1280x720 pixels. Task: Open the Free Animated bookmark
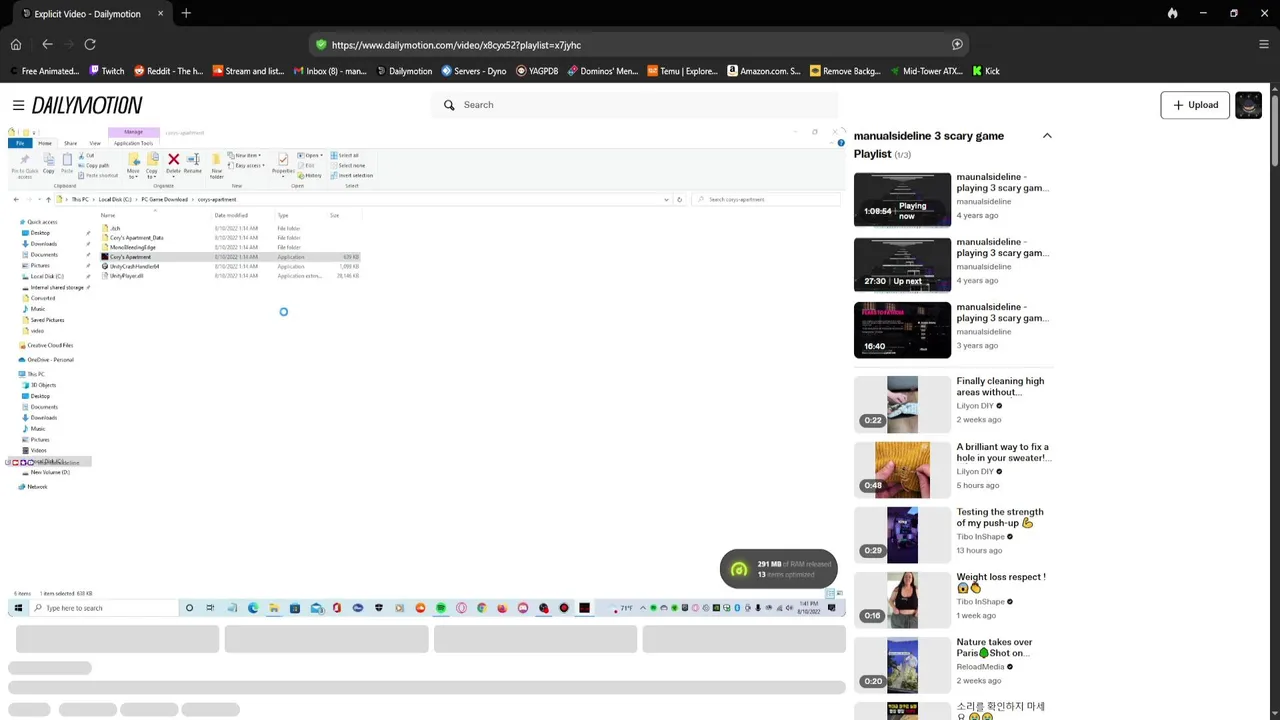tap(44, 71)
